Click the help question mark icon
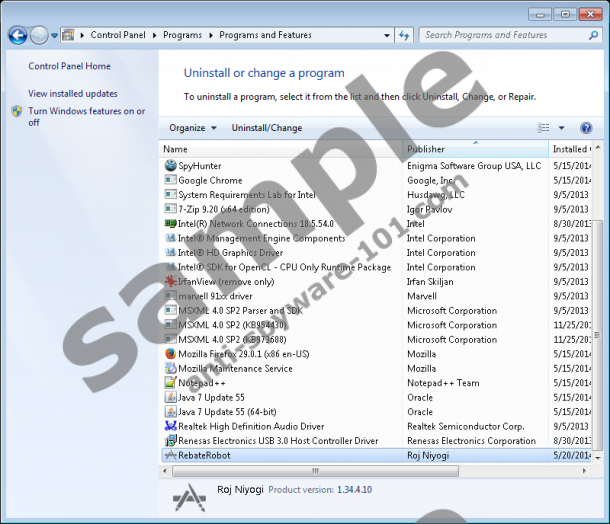610x524 pixels. tap(586, 128)
